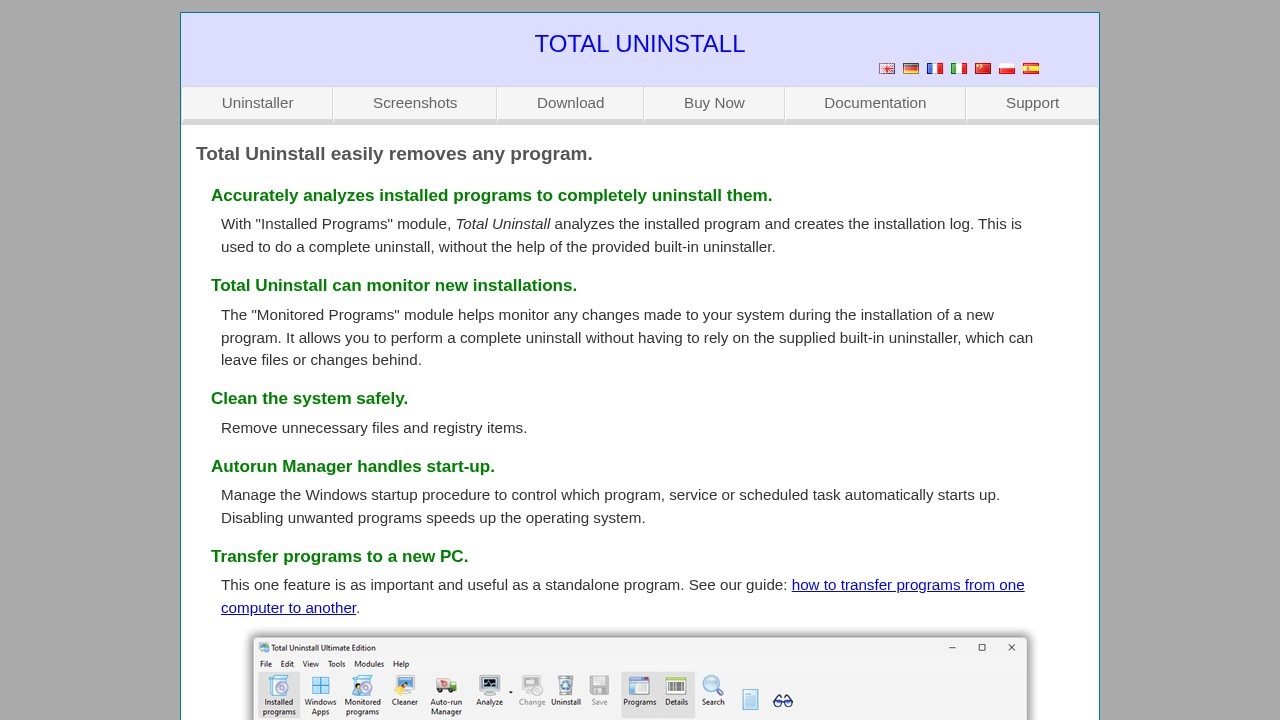Open the Modules menu in app screenshot
Viewport: 1280px width, 720px height.
pyautogui.click(x=369, y=664)
